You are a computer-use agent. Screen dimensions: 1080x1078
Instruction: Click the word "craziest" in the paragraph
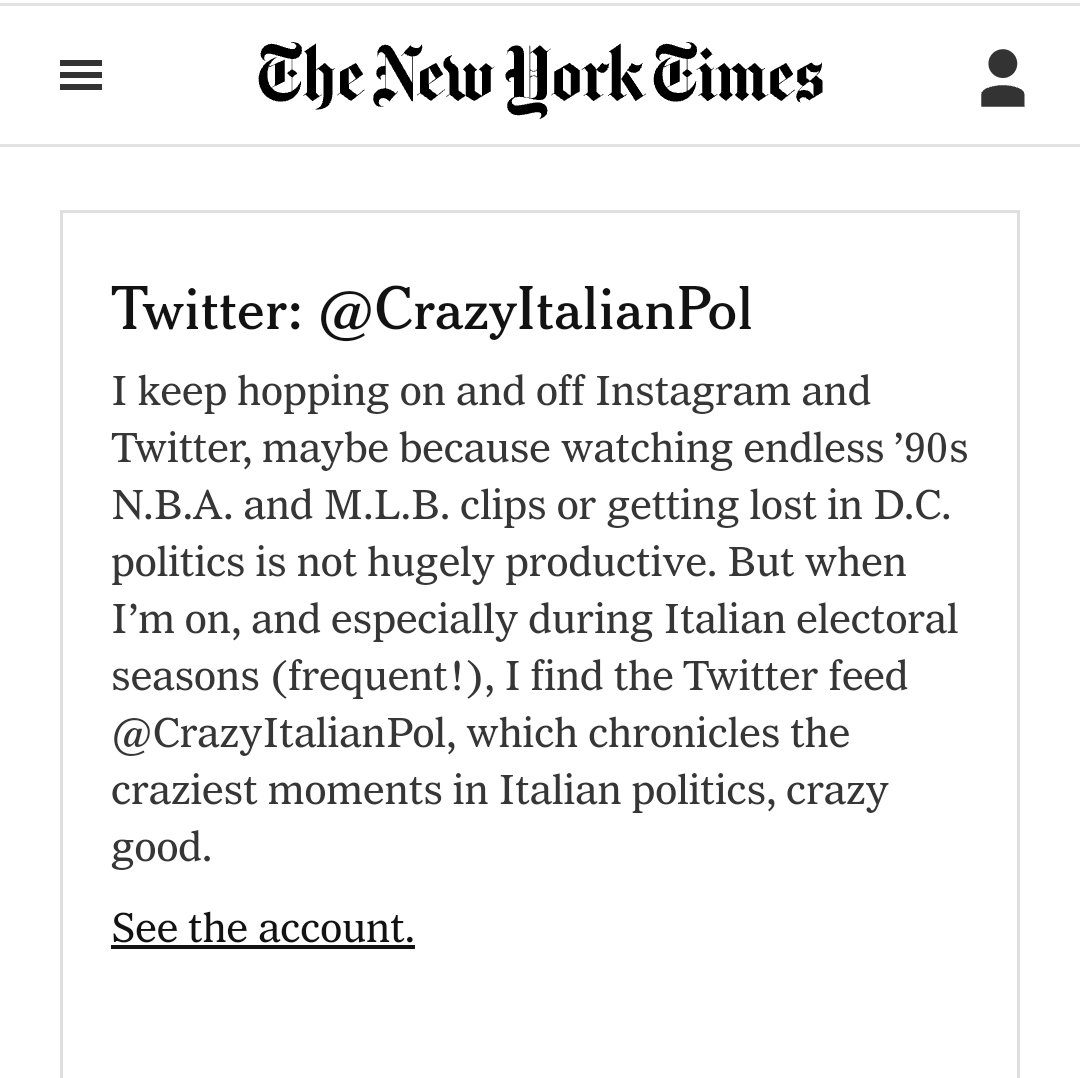pos(184,790)
